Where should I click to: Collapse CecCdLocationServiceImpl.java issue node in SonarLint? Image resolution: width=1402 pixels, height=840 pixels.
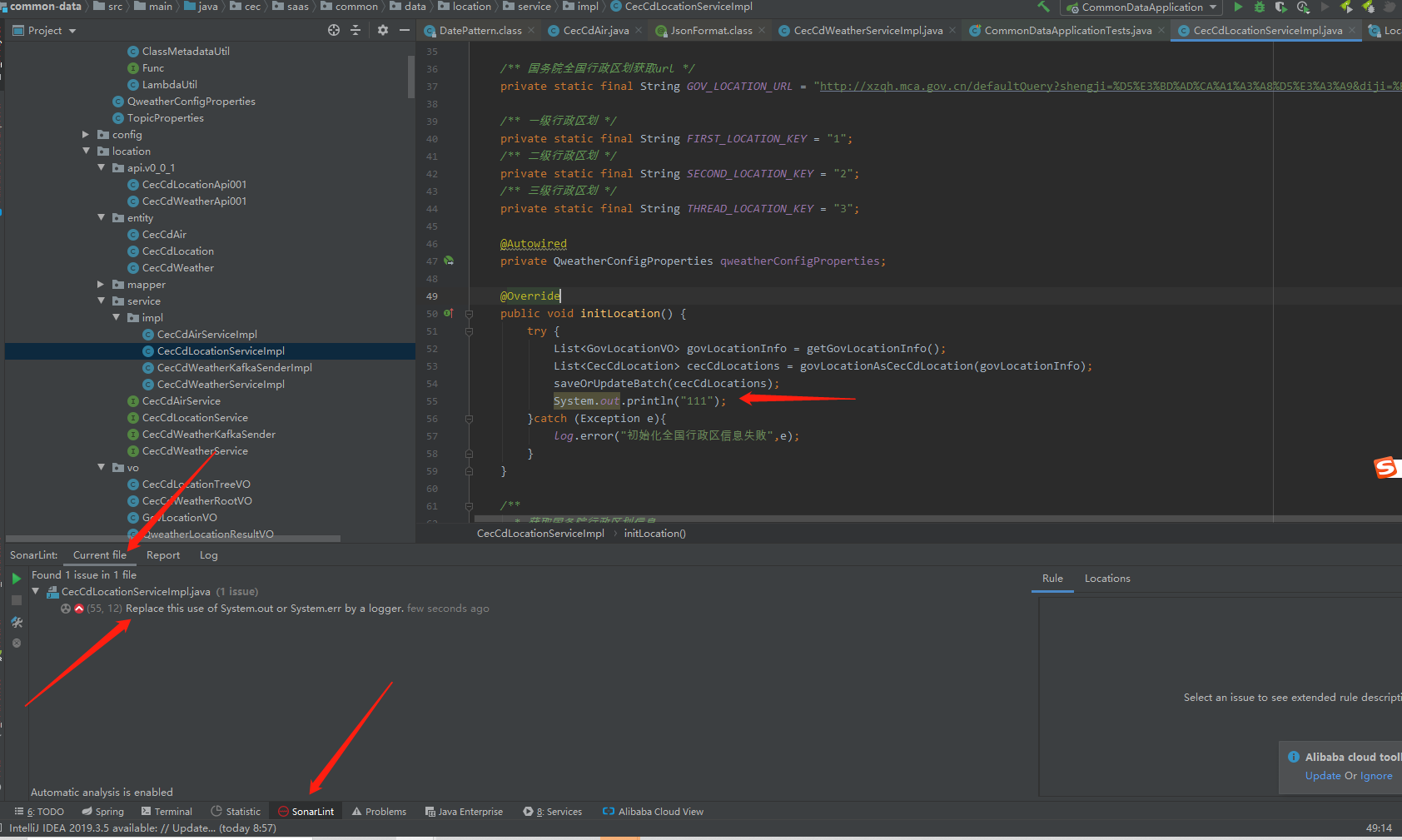(x=36, y=591)
